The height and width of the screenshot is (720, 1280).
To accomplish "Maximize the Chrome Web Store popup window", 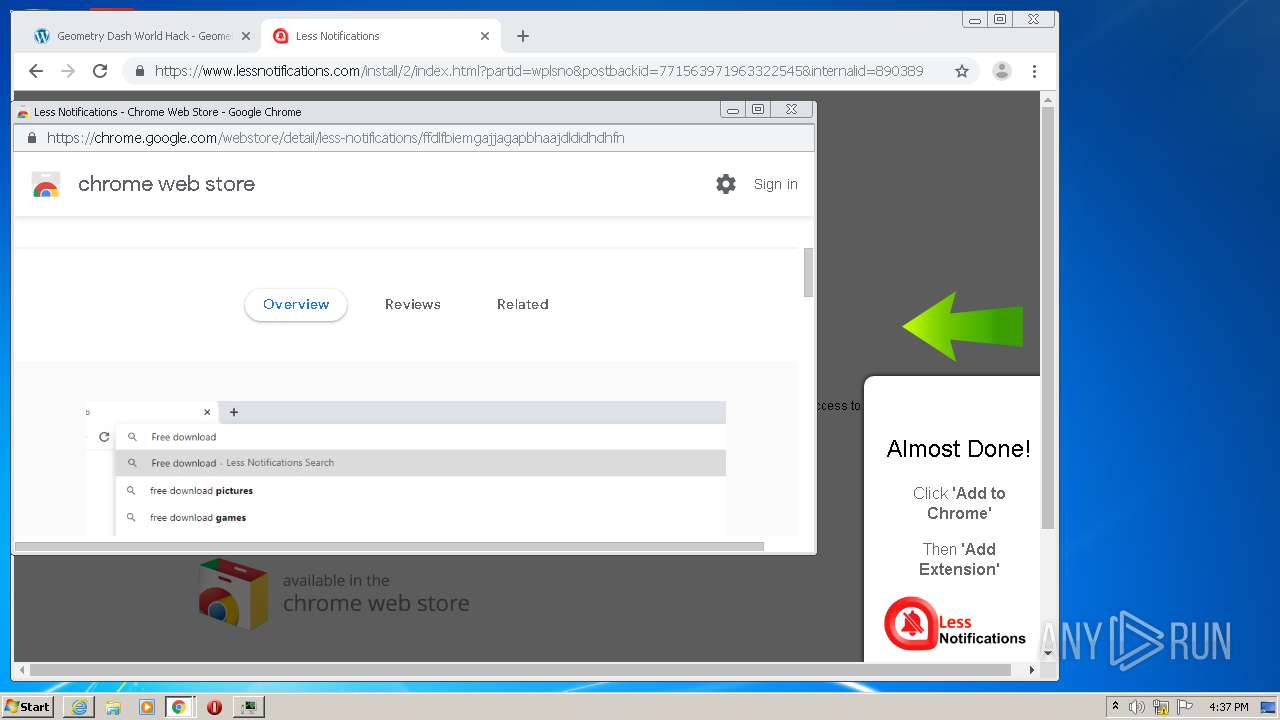I will click(758, 110).
